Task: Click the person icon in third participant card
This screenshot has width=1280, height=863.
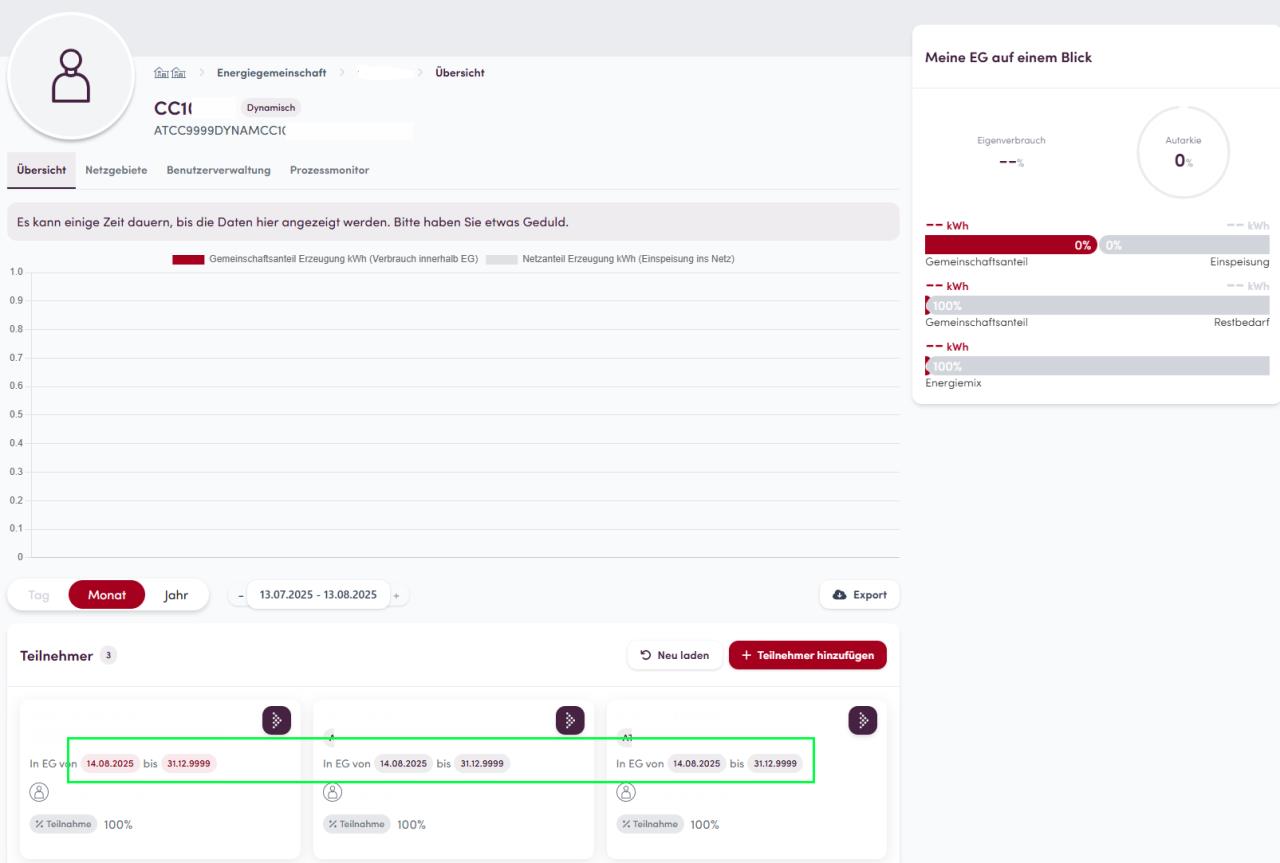Action: click(626, 791)
